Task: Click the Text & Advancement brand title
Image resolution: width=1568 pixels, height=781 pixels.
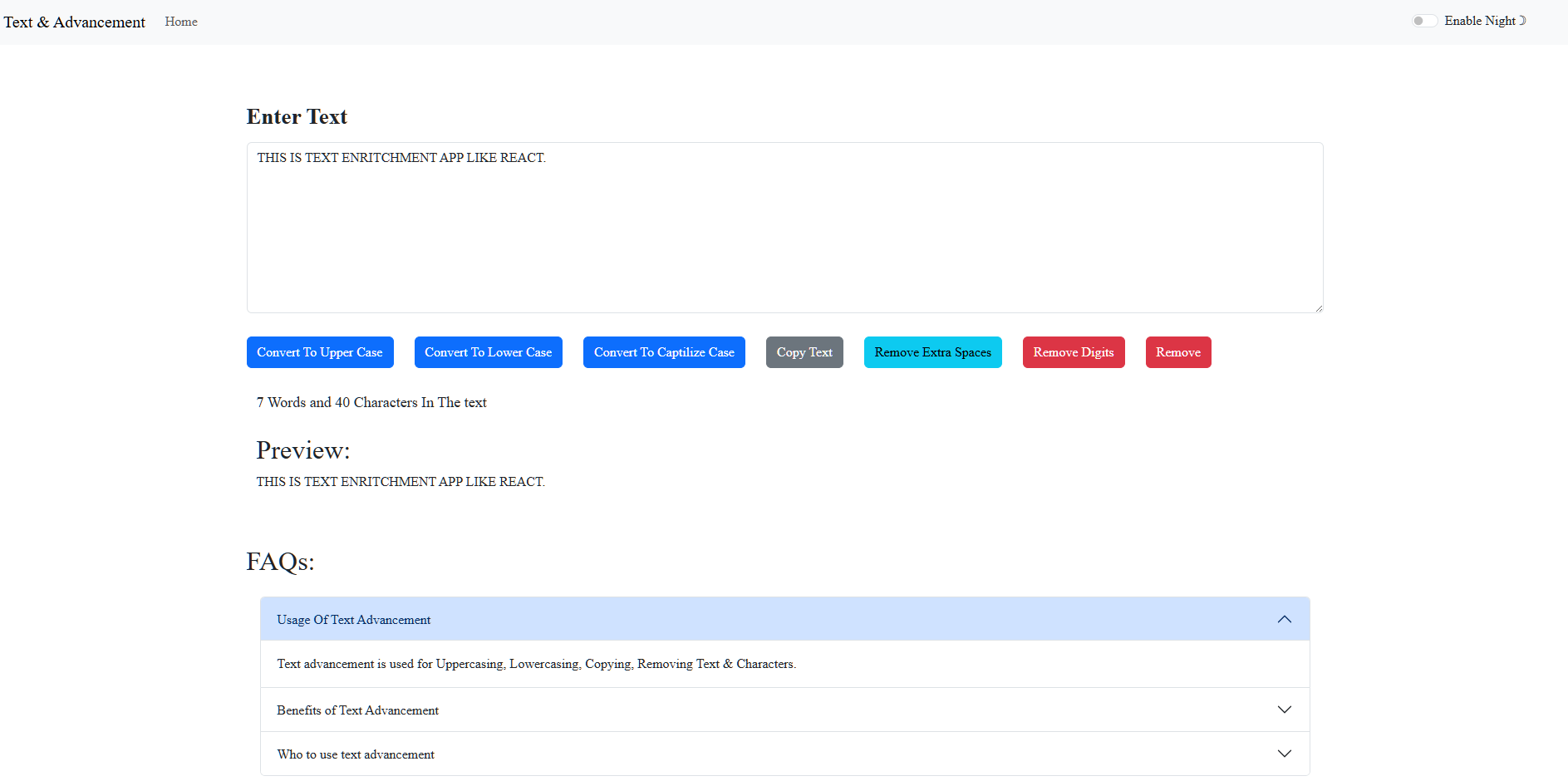Action: [x=75, y=22]
